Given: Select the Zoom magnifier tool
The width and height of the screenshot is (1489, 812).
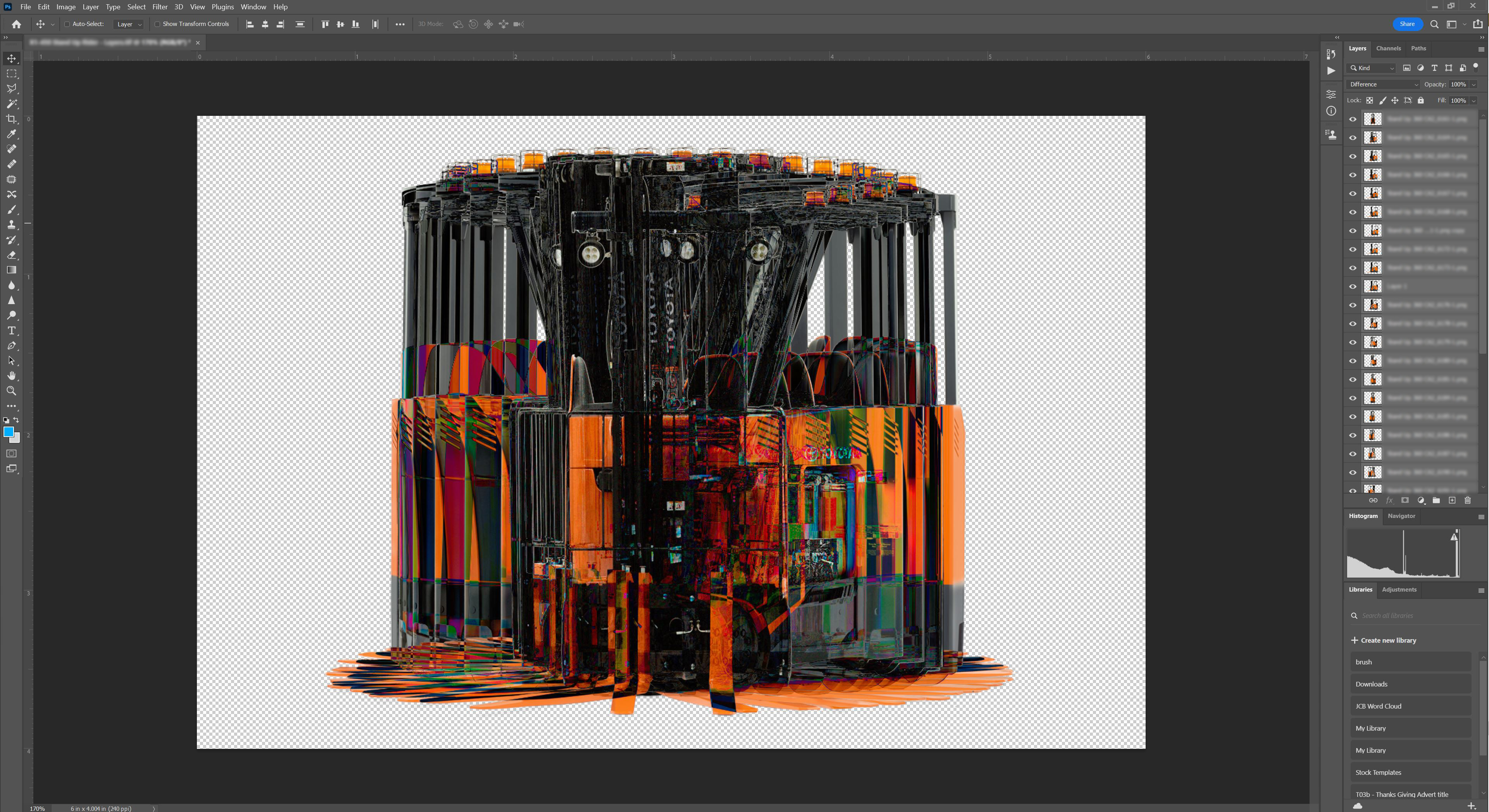Looking at the screenshot, I should tap(12, 391).
